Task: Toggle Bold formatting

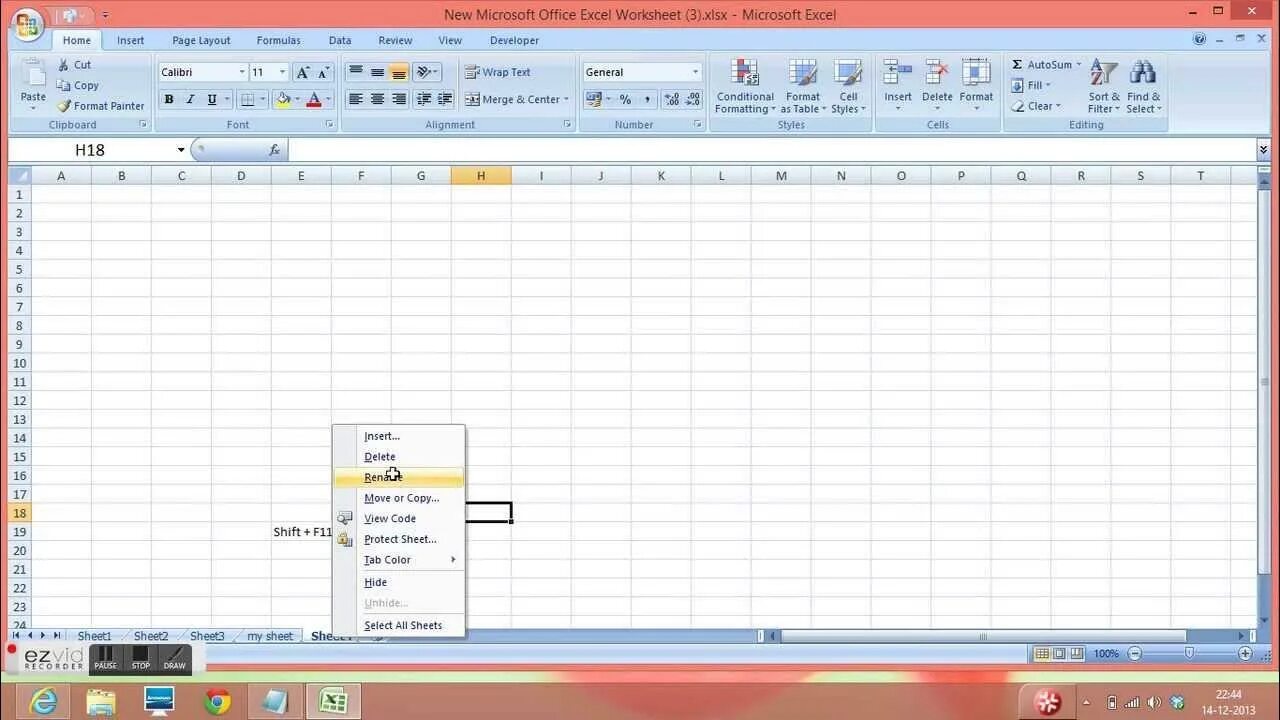Action: coord(169,99)
